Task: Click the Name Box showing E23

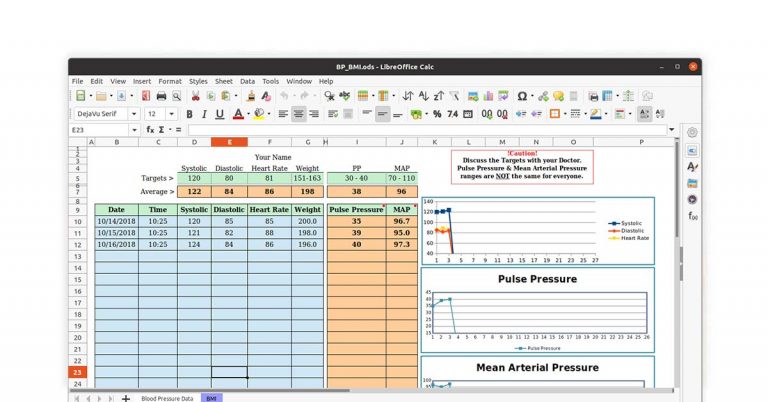Action: pos(100,130)
